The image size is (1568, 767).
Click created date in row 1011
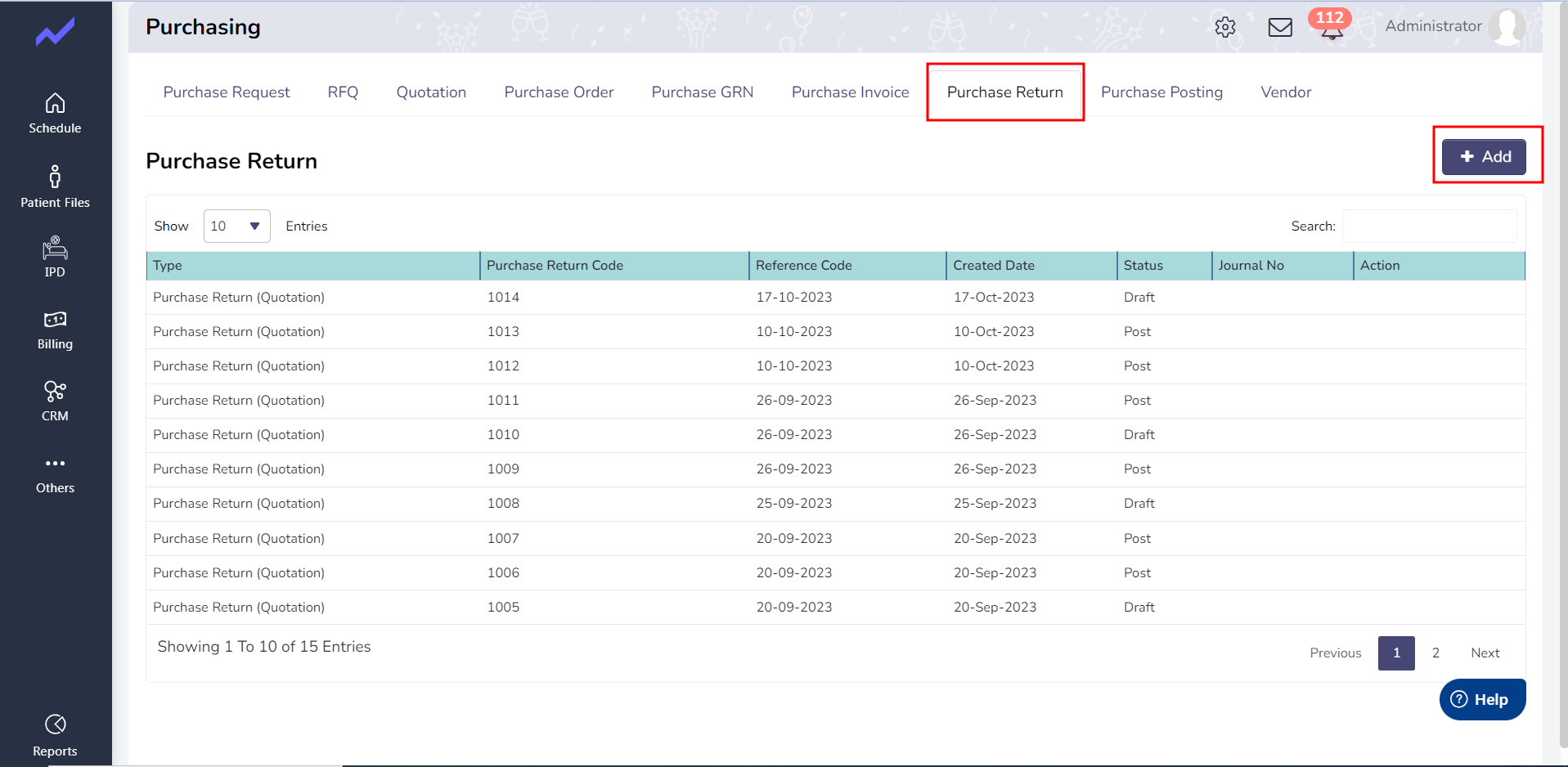(x=995, y=401)
